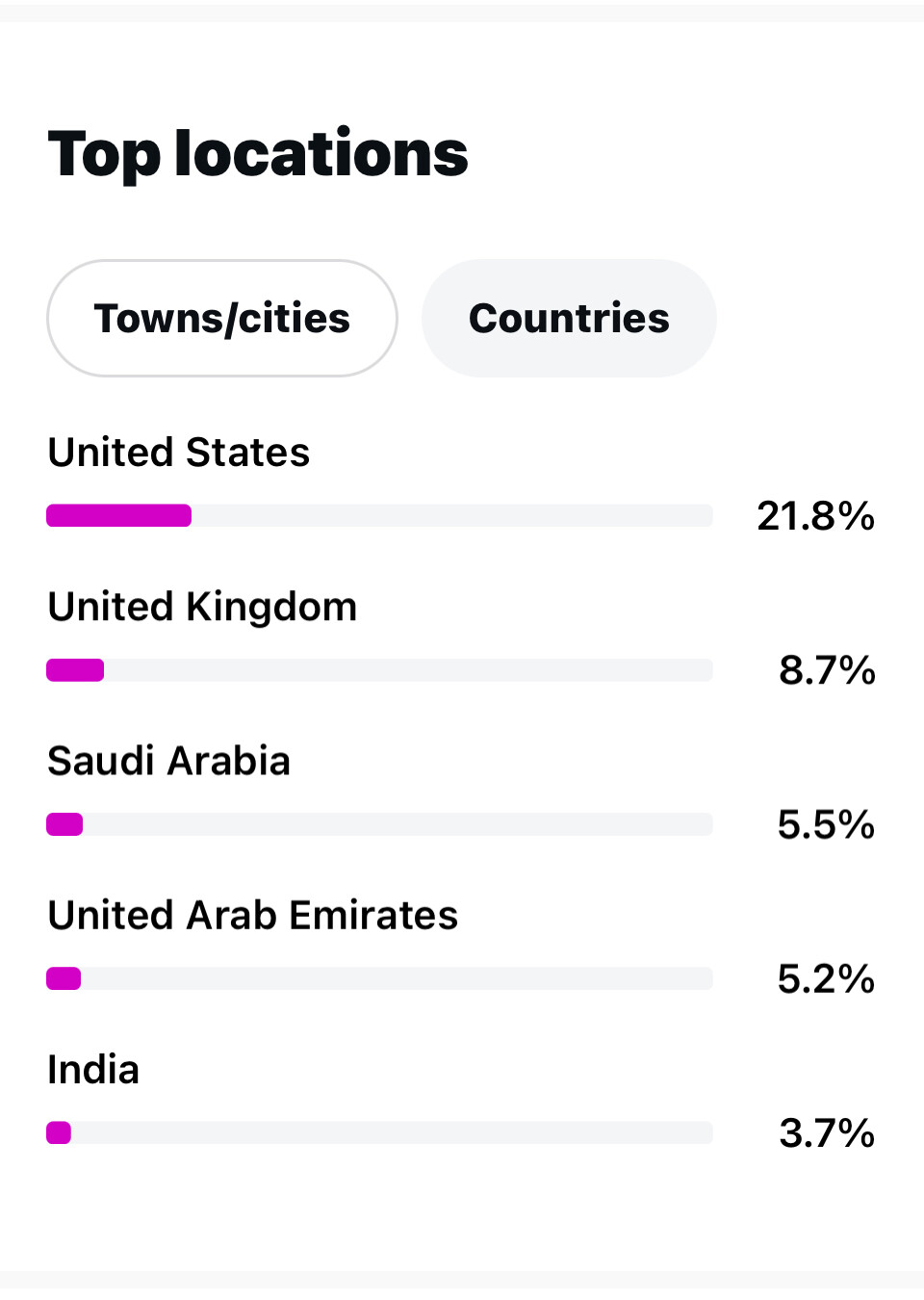The height and width of the screenshot is (1300, 924).
Task: Select the United Kingdom label
Action: pos(202,608)
